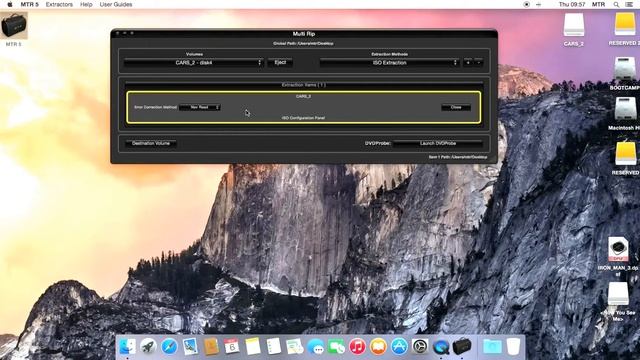This screenshot has height=360, width=640.
Task: Remove the extraction item with the minus button
Action: 478,62
